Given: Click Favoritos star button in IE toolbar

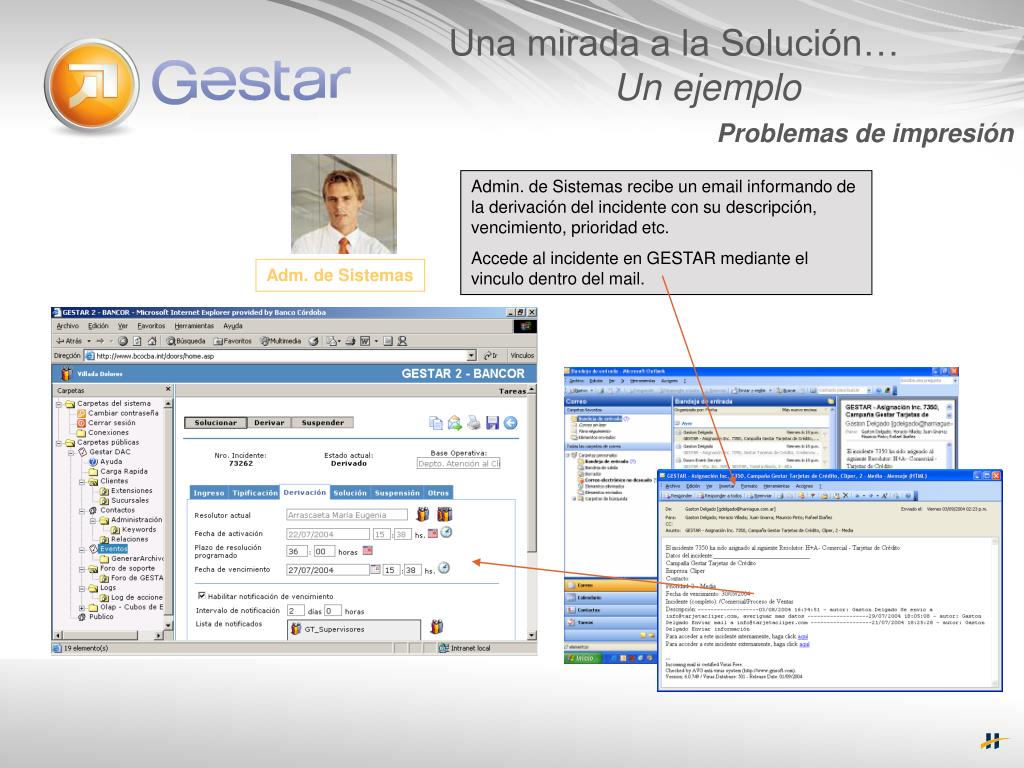Looking at the screenshot, I should 232,341.
